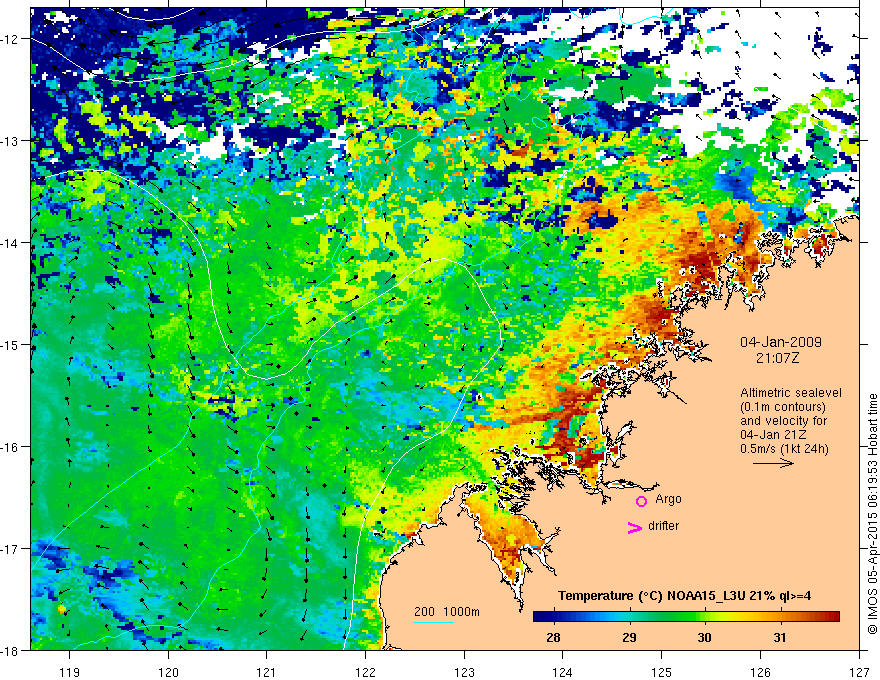880x680 pixels.
Task: Click the longitude axis label '124'
Action: [563, 672]
